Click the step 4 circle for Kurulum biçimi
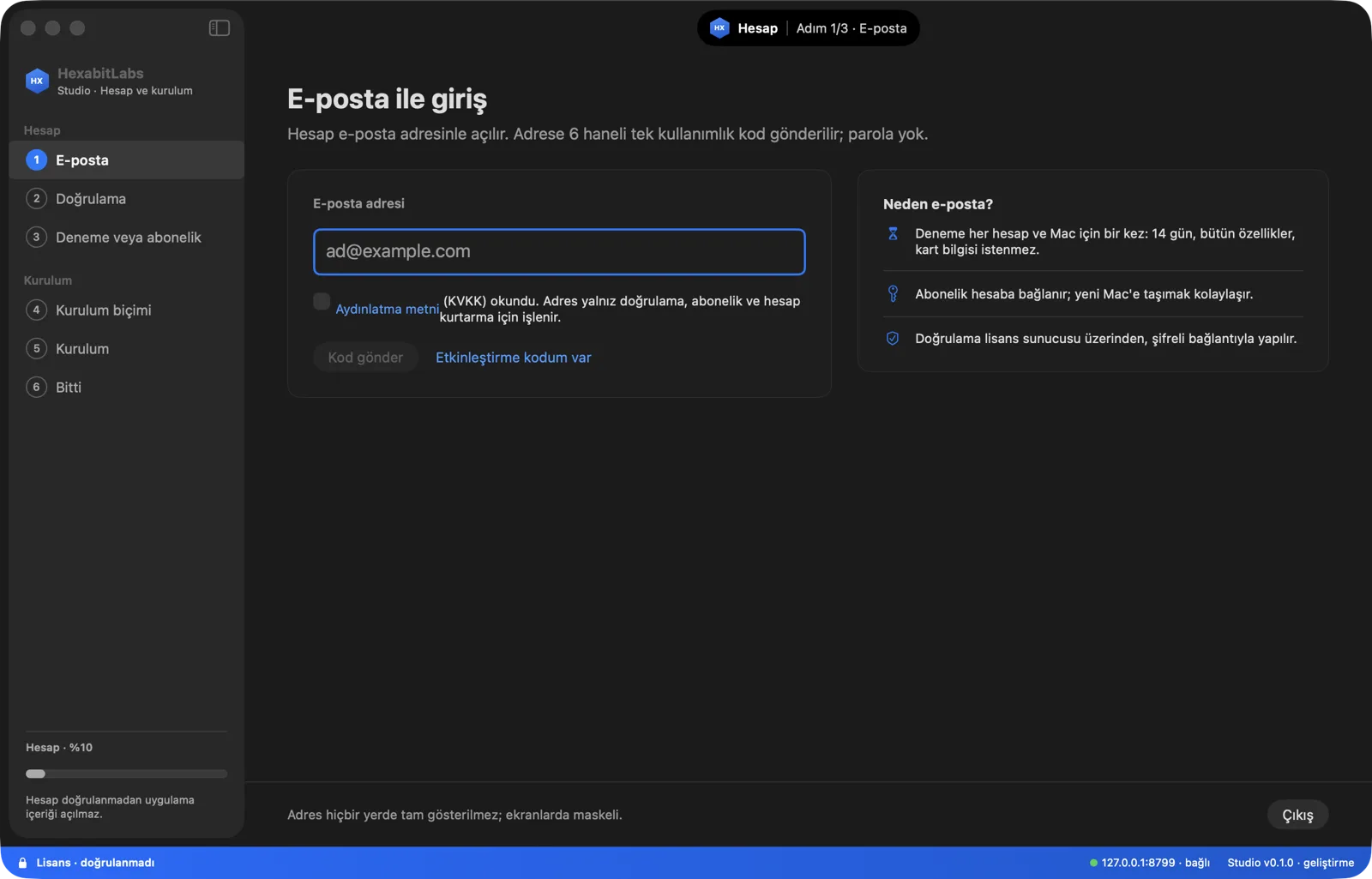 [36, 310]
